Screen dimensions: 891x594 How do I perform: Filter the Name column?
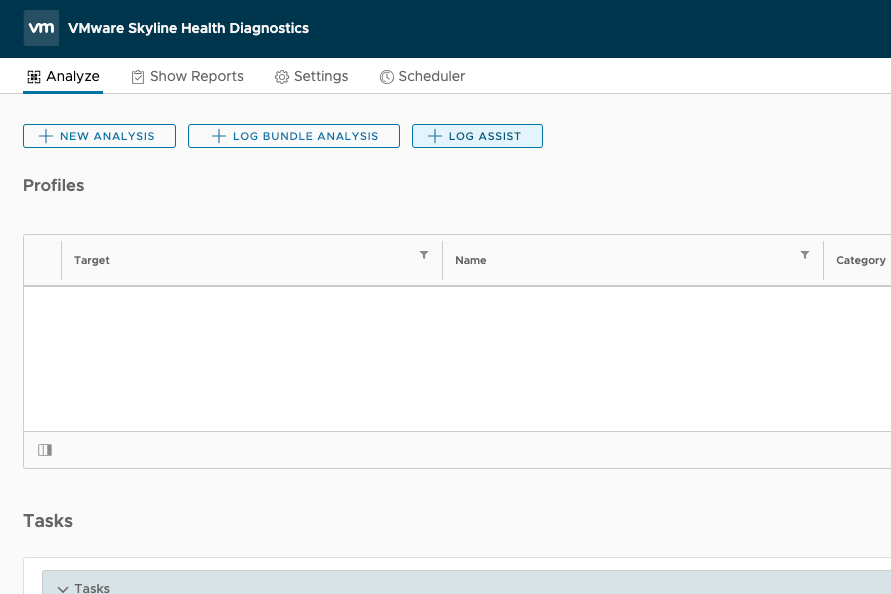point(805,255)
